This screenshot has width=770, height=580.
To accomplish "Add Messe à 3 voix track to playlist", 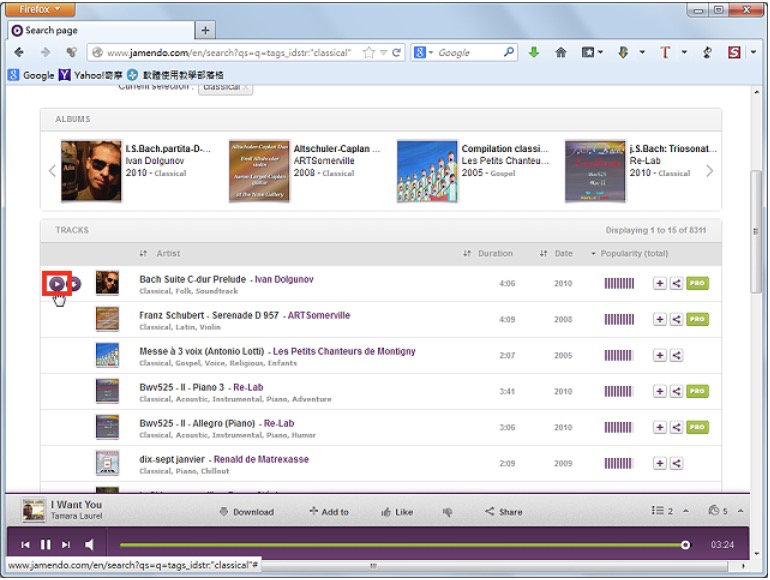I will click(x=660, y=355).
